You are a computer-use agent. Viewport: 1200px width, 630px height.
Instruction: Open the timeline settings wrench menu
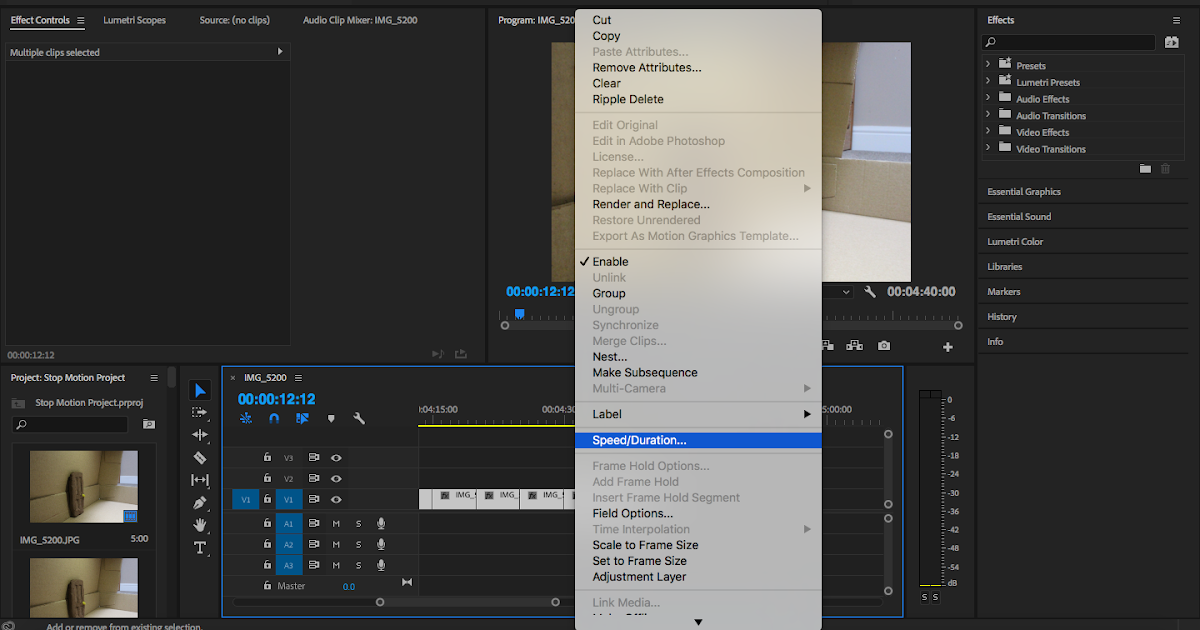click(359, 418)
